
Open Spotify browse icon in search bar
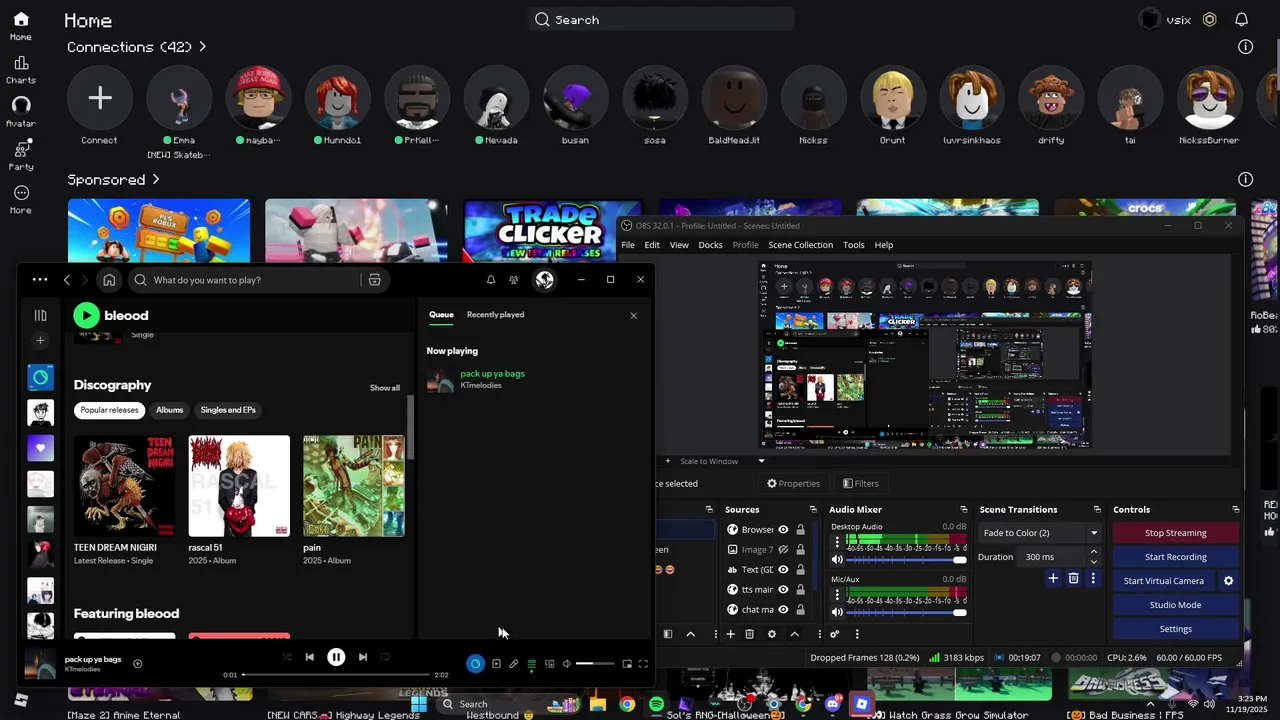click(x=374, y=280)
